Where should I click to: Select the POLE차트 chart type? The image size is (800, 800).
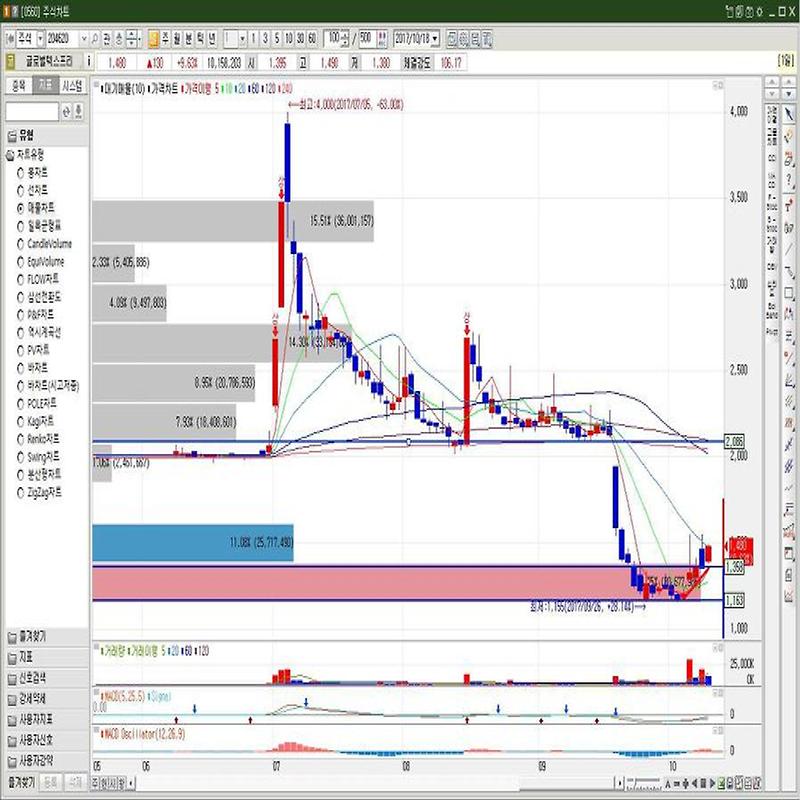37,404
